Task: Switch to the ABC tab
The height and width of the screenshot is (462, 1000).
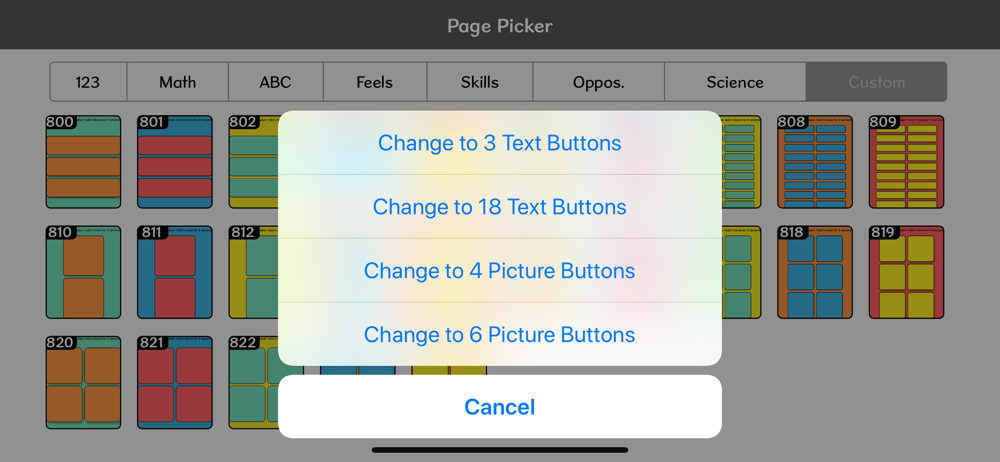Action: click(276, 82)
